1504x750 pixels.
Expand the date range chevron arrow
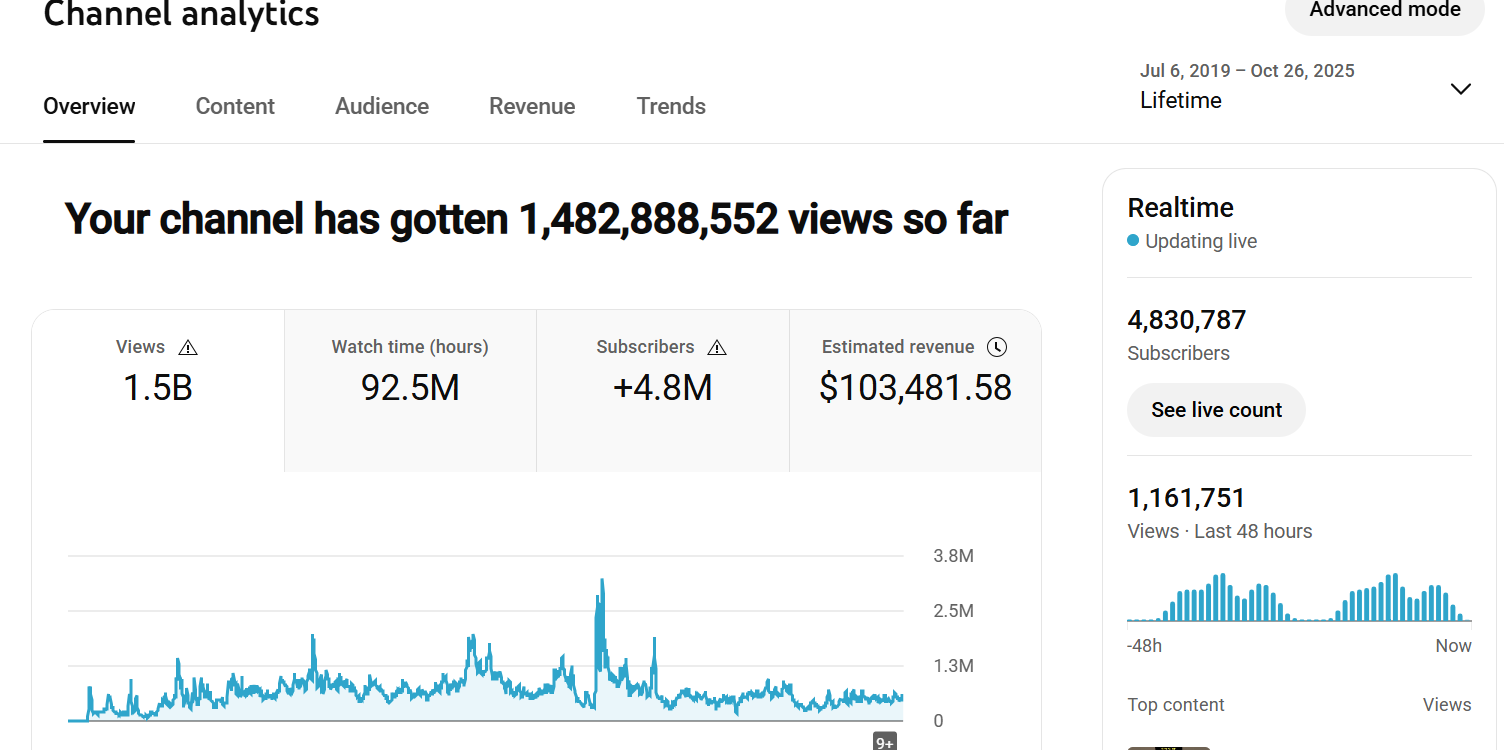(1460, 88)
